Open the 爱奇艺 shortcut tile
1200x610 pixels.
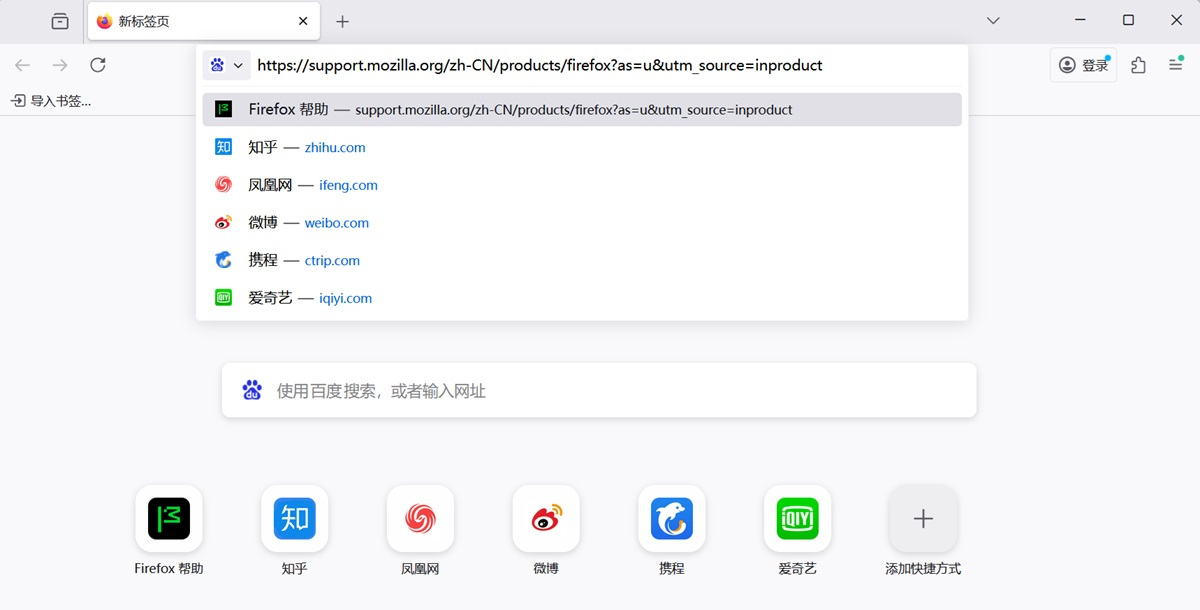tap(797, 519)
